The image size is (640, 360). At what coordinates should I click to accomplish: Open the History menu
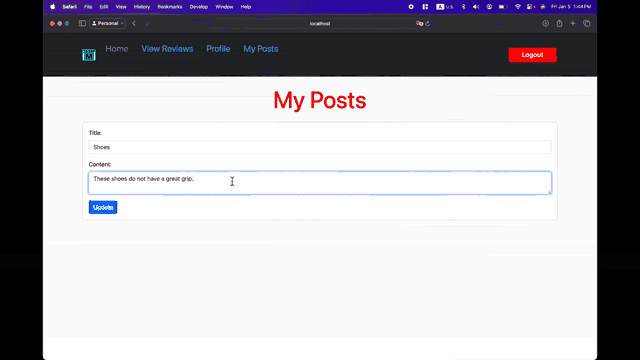click(142, 7)
